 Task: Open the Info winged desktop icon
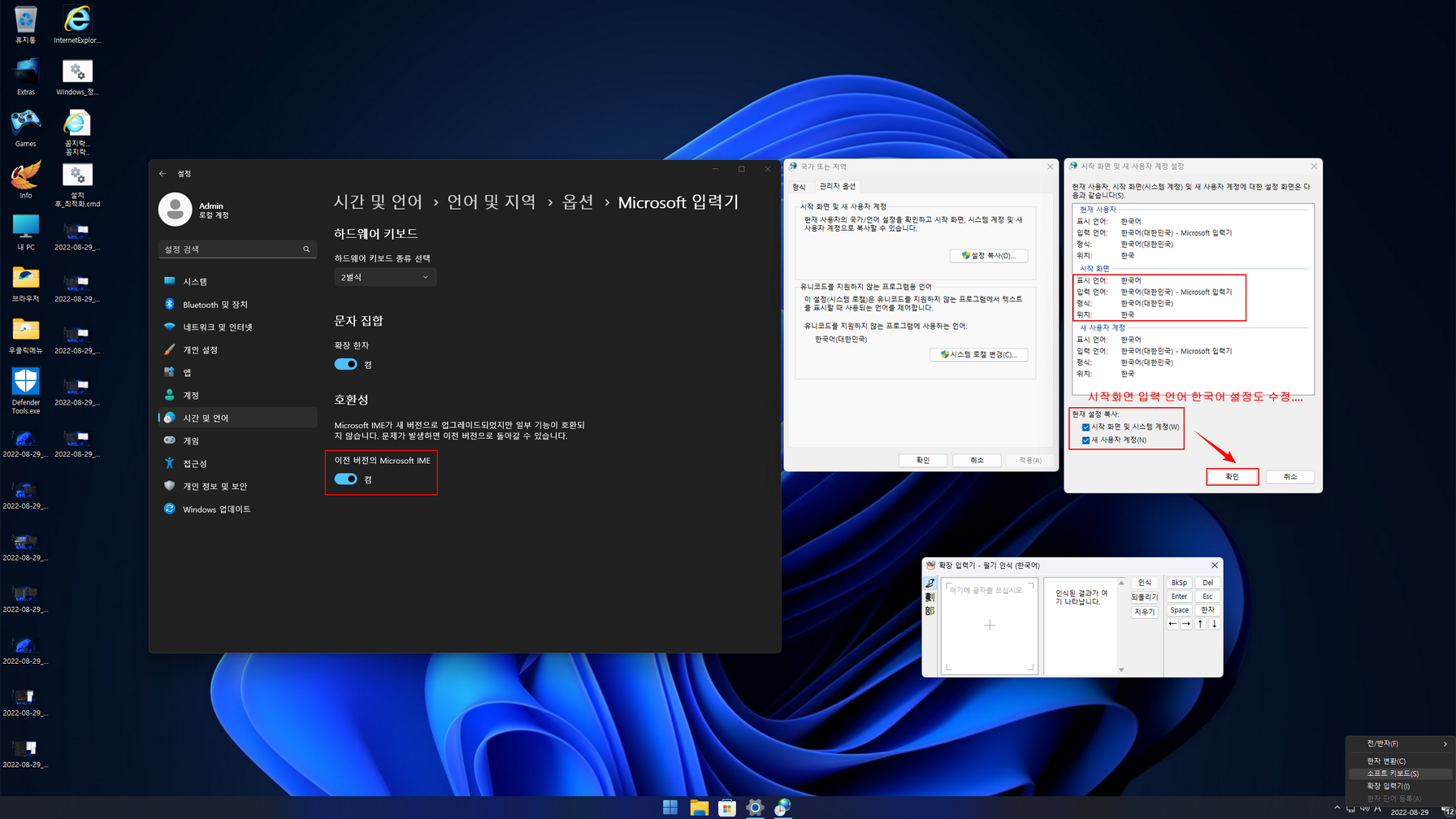pyautogui.click(x=26, y=180)
